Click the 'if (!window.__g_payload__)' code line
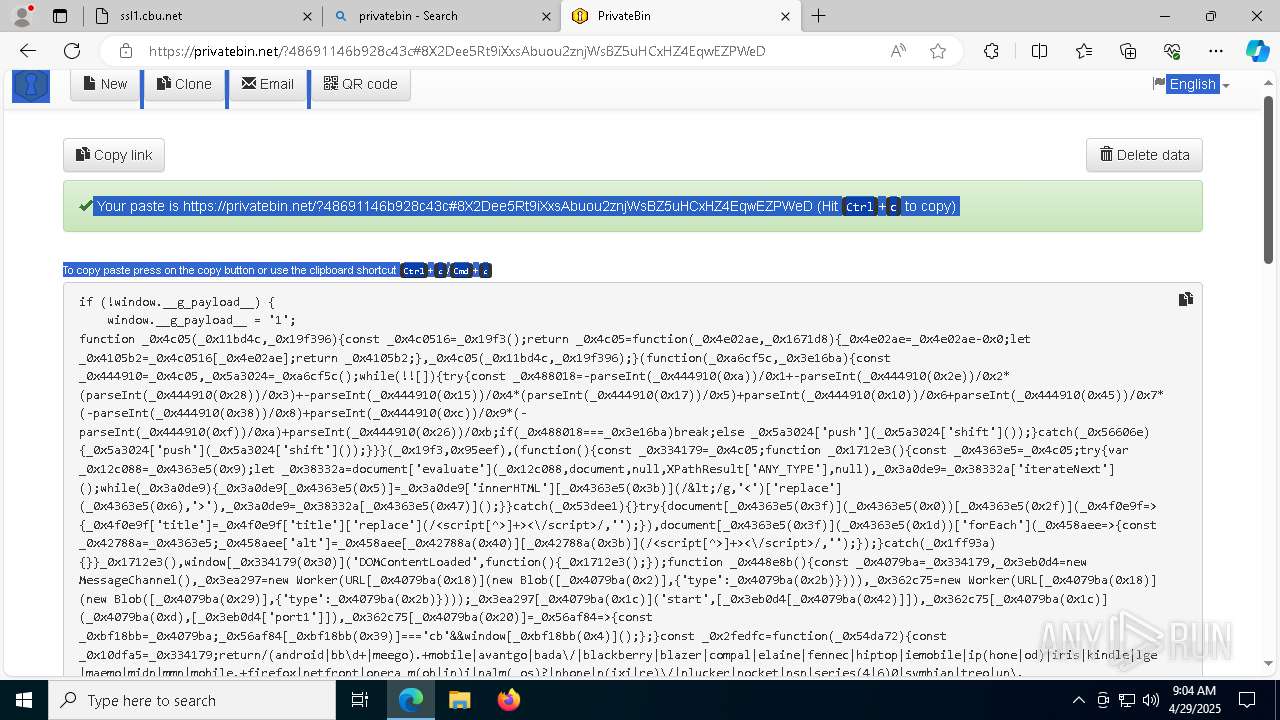Screen dimensions: 1280x720 click(x=177, y=302)
